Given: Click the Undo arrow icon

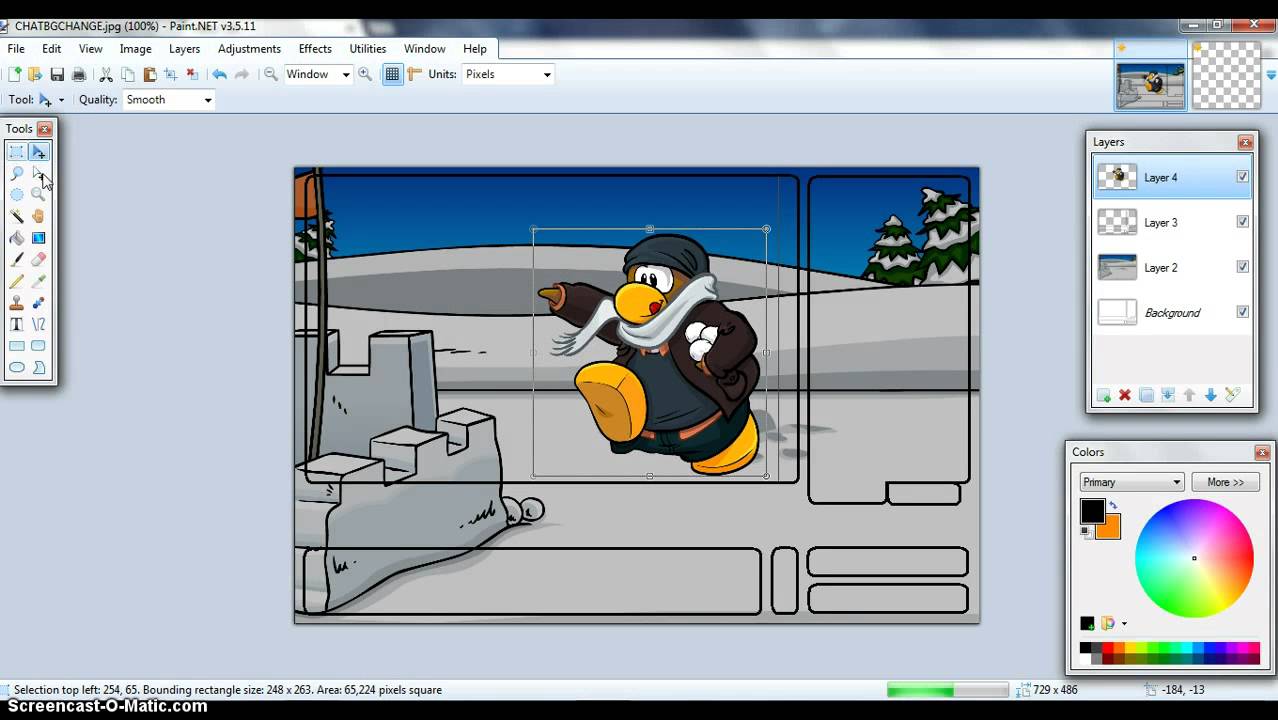Looking at the screenshot, I should (219, 74).
